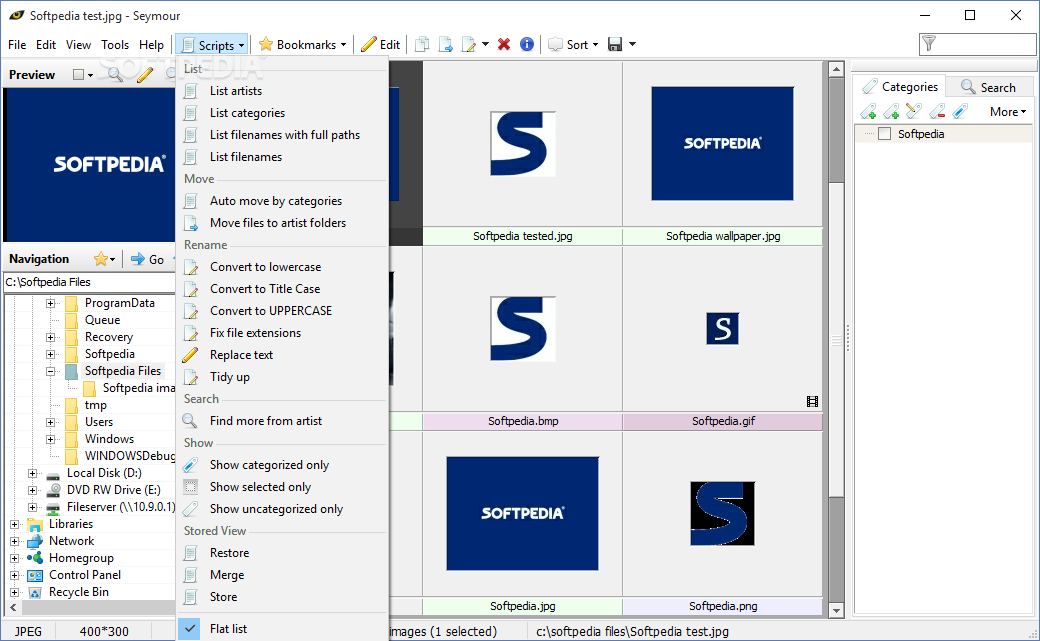Click the path field showing C:\Softpedia Files

click(90, 282)
